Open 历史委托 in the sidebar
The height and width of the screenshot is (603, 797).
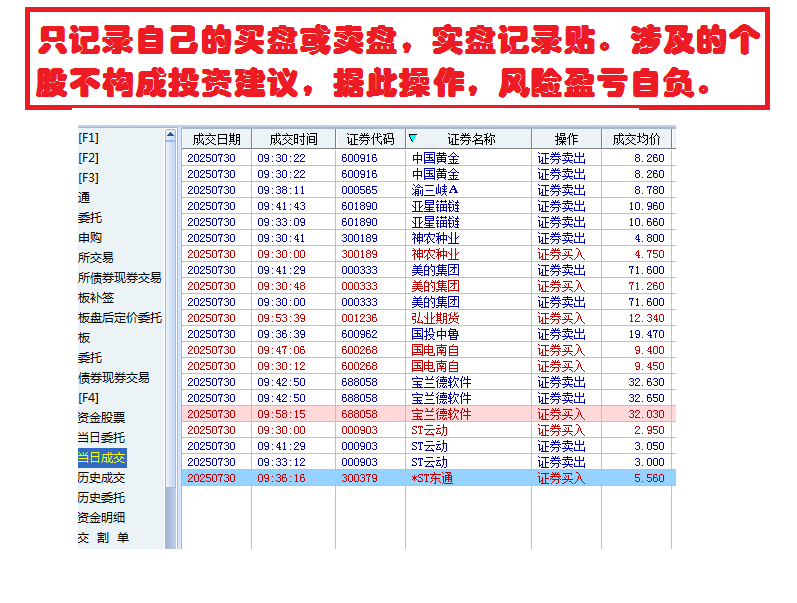pos(101,497)
